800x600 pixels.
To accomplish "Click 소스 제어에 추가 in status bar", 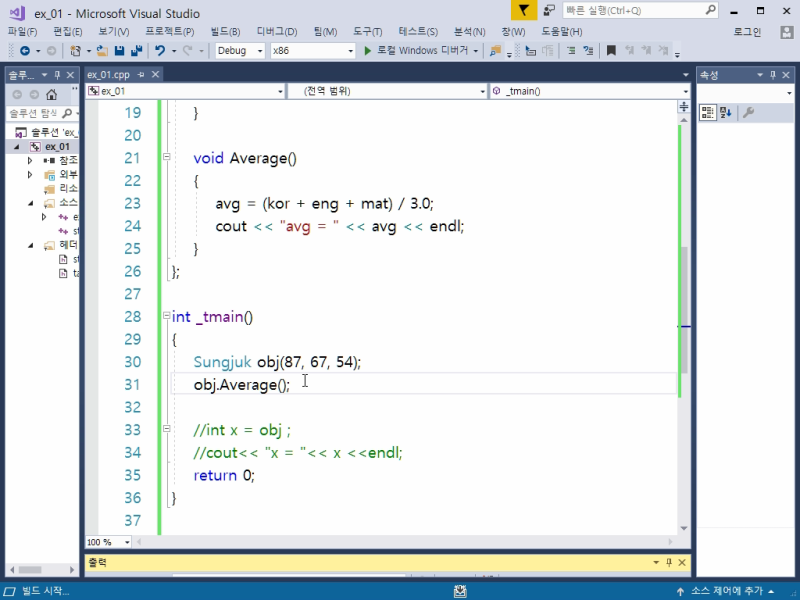I will pos(727,591).
